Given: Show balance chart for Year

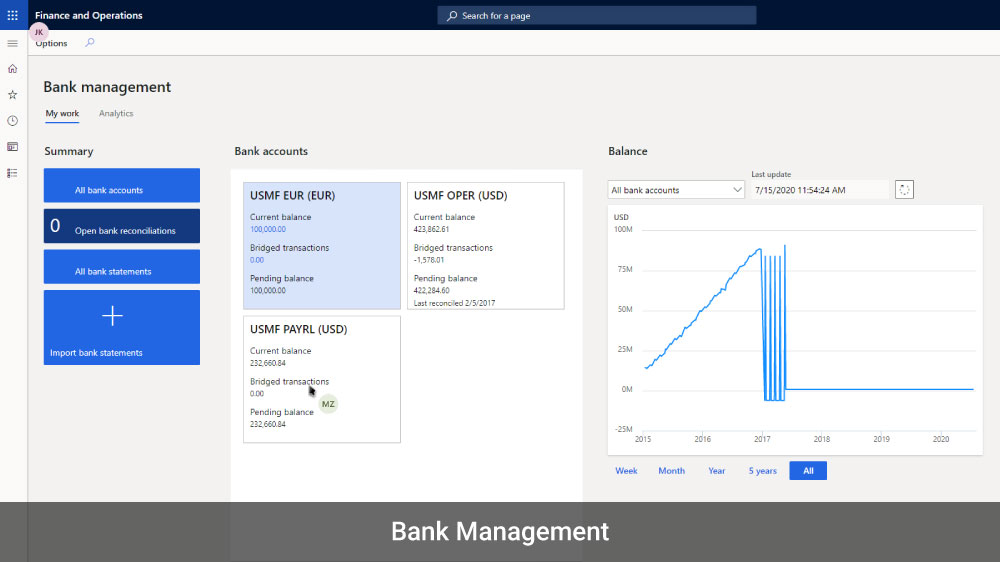Looking at the screenshot, I should 717,471.
